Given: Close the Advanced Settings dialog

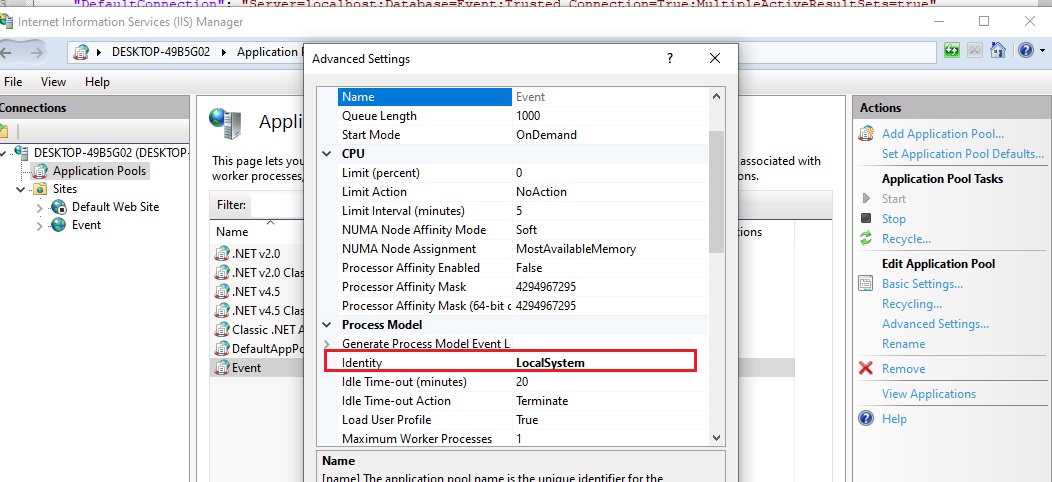Looking at the screenshot, I should click(x=715, y=58).
